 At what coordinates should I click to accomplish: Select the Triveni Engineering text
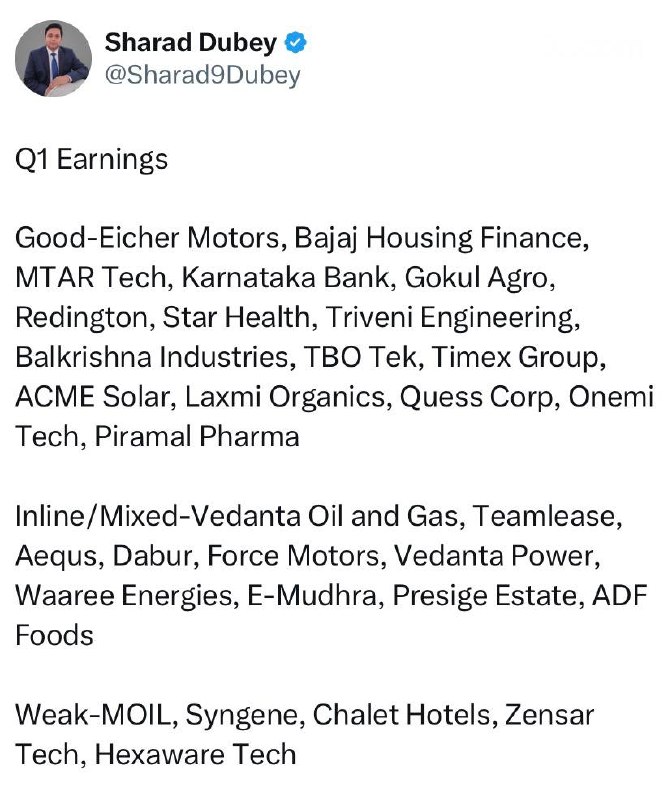point(450,317)
